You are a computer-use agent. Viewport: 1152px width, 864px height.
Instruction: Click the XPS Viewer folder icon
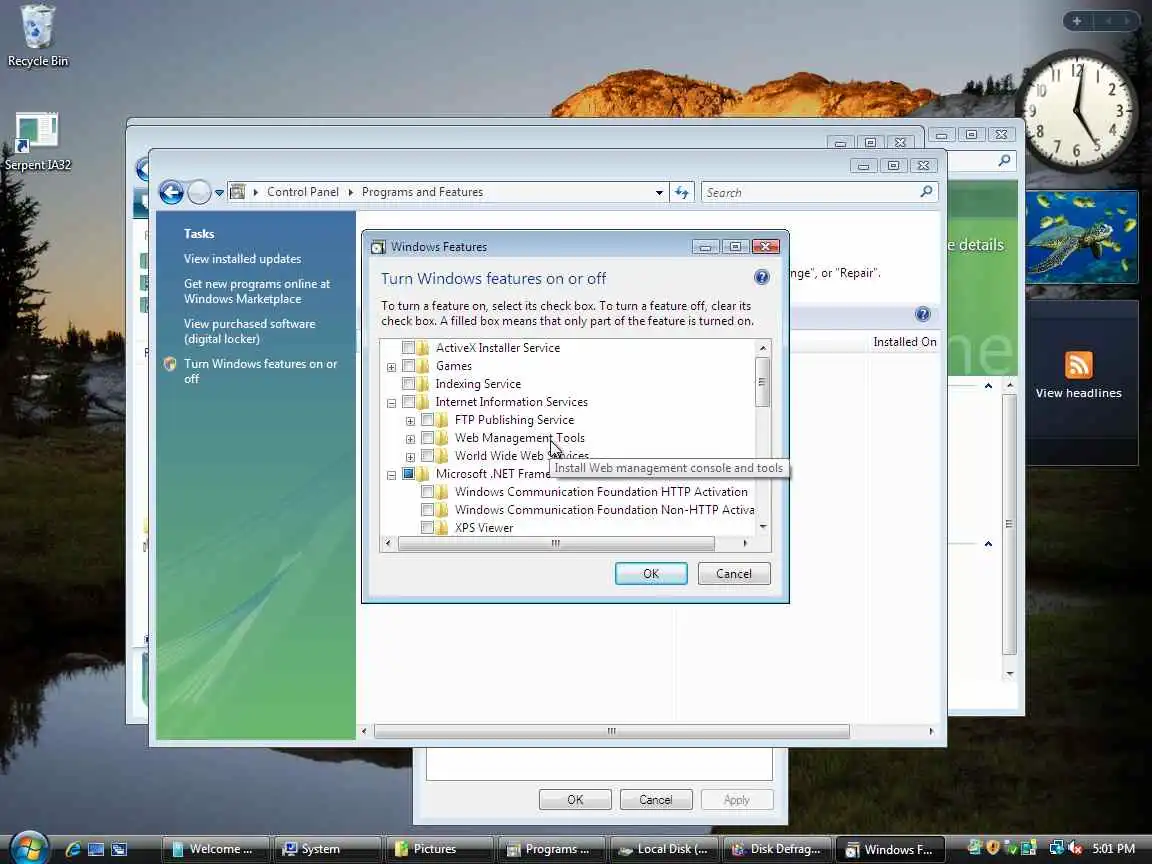pos(442,528)
